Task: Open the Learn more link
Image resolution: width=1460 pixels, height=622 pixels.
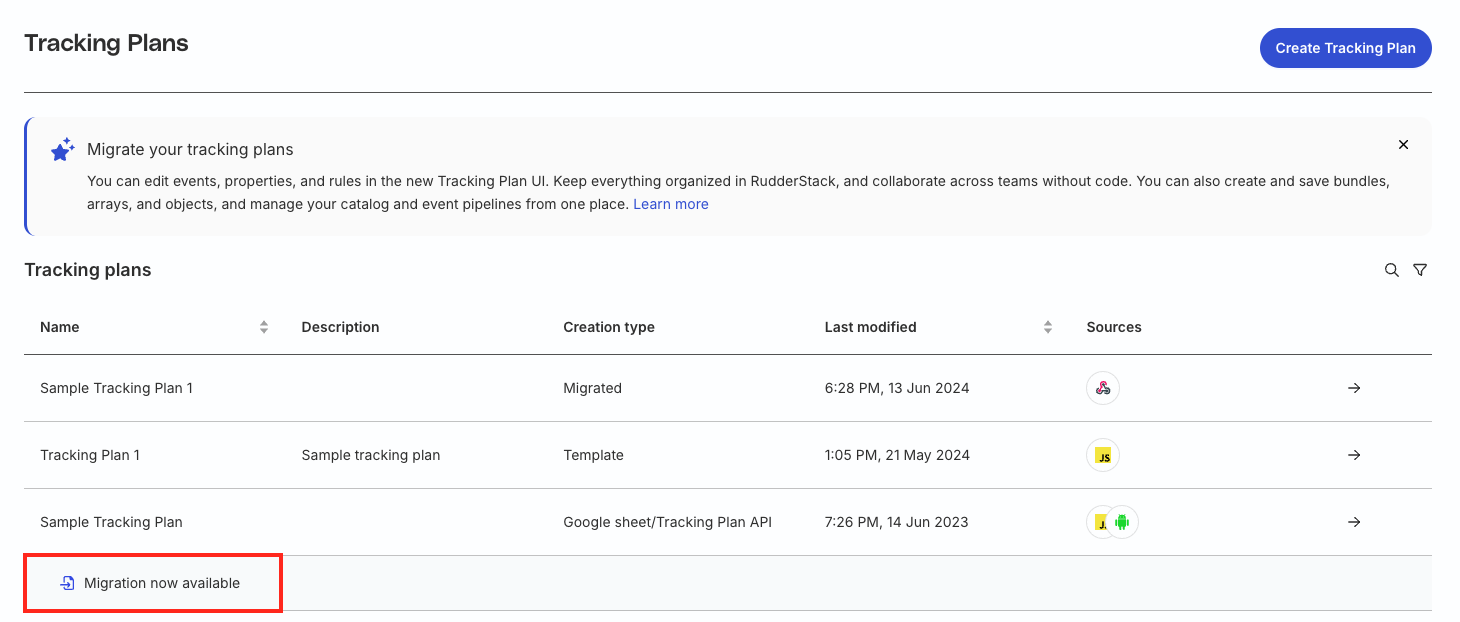Action: (671, 204)
